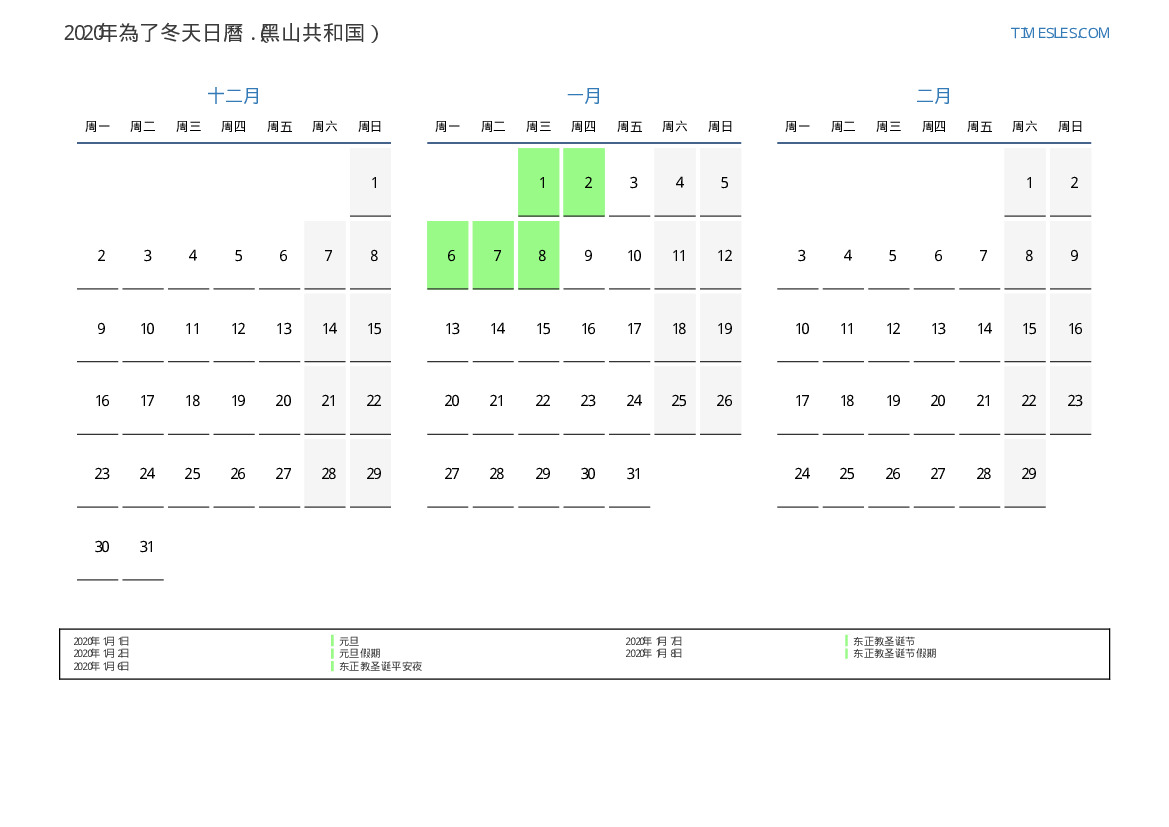Select February 29 in the 二月 calendar

[1025, 474]
